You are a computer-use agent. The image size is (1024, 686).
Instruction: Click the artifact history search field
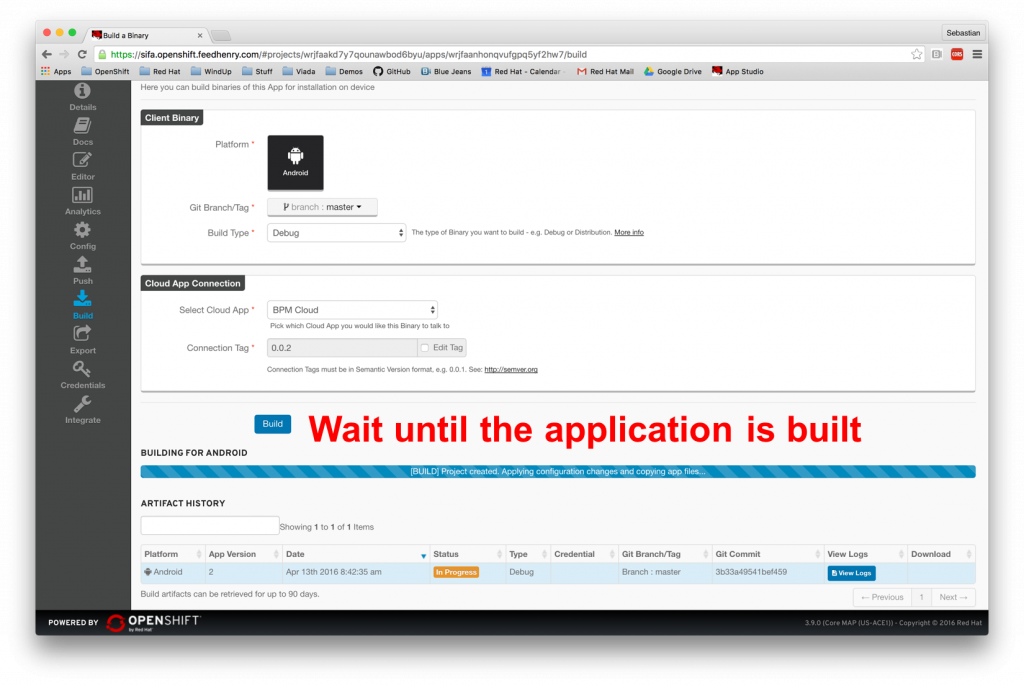click(210, 526)
